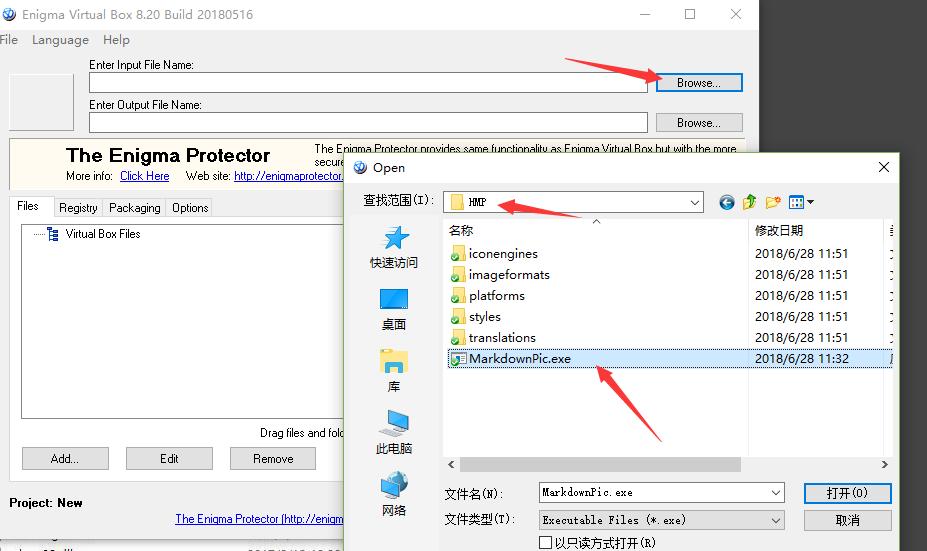Open the Click Here link
927x551 pixels.
[x=145, y=176]
